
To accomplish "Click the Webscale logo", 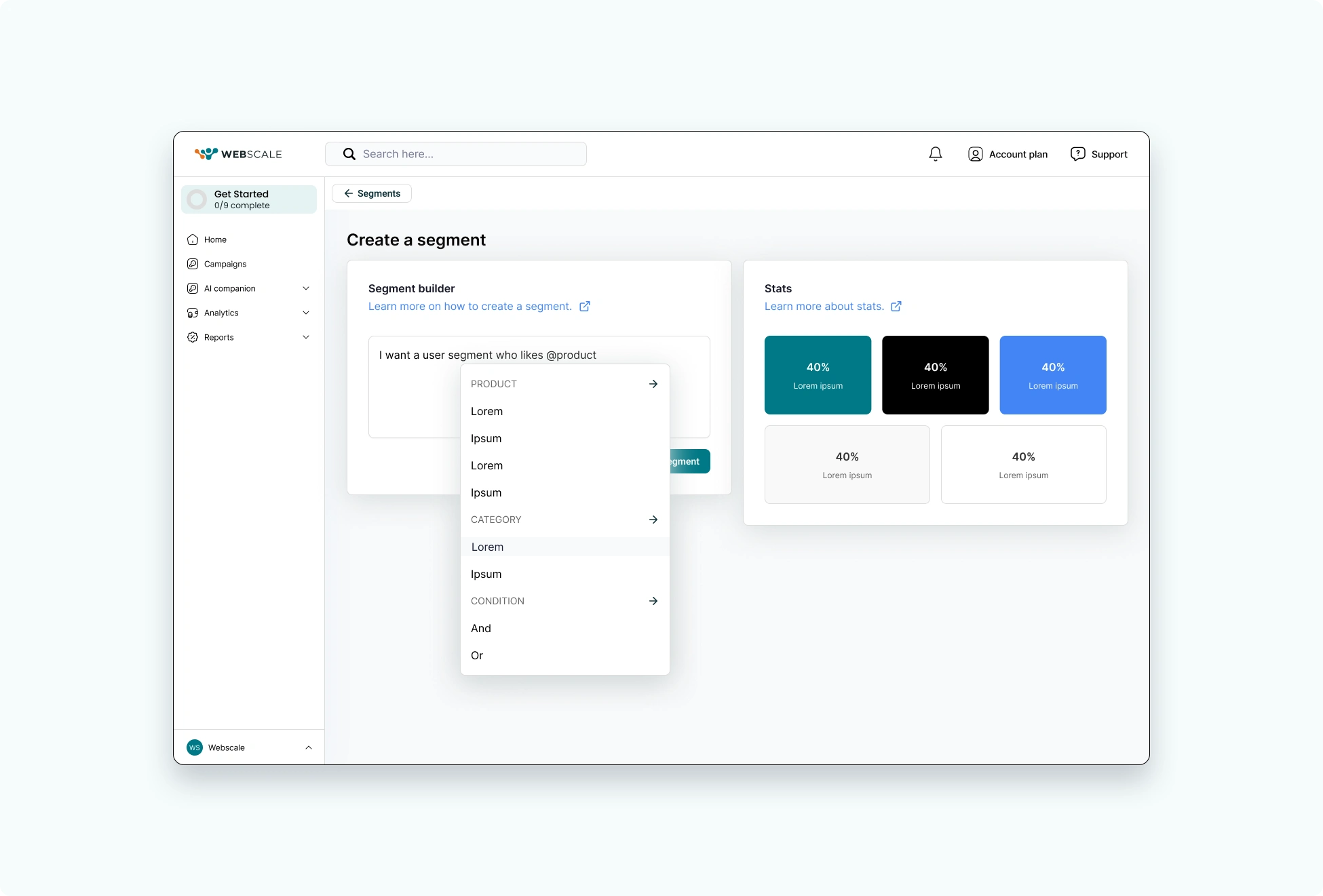I will point(238,154).
